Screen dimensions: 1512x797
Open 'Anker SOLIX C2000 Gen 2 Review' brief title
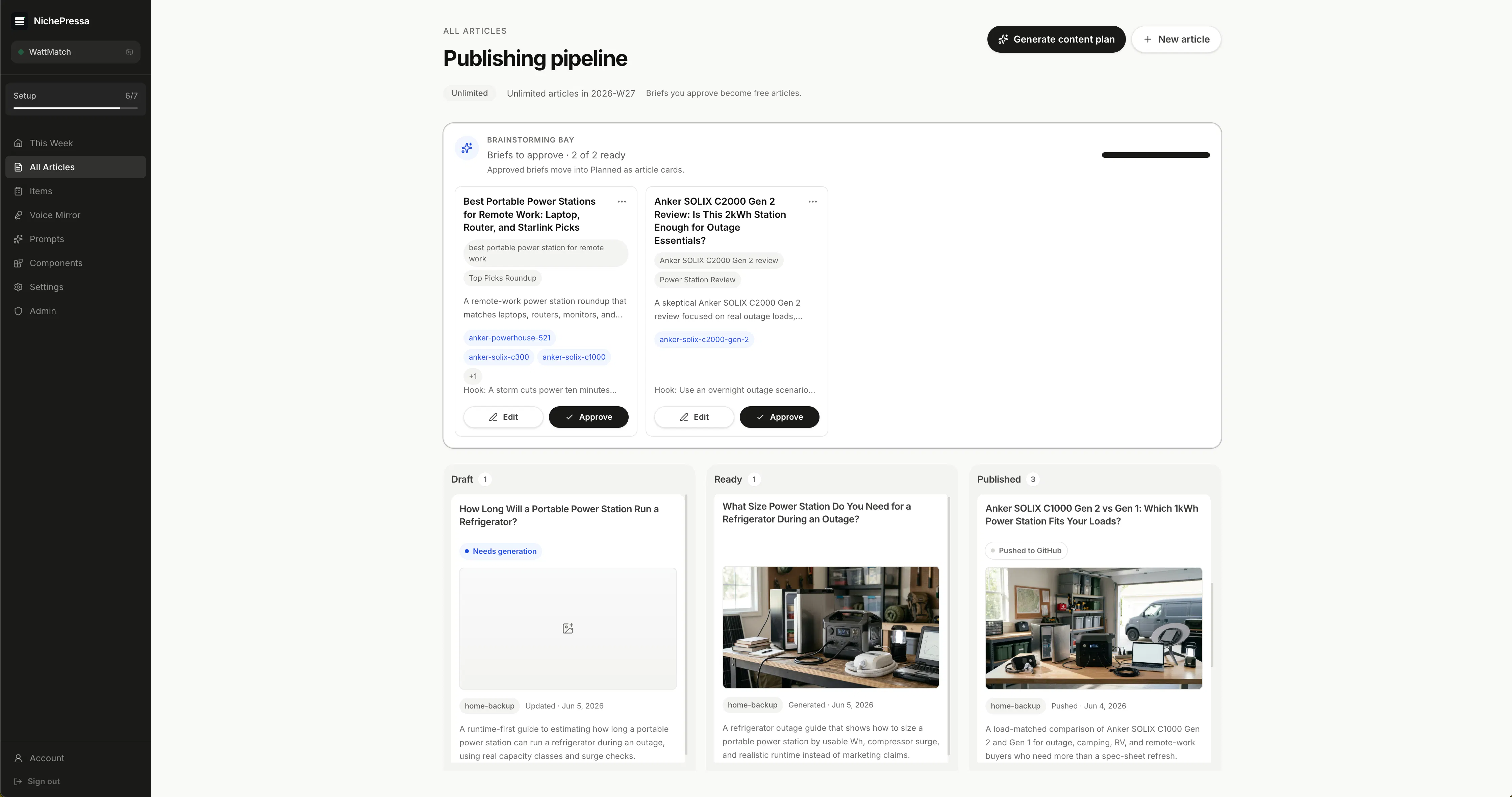[720, 221]
